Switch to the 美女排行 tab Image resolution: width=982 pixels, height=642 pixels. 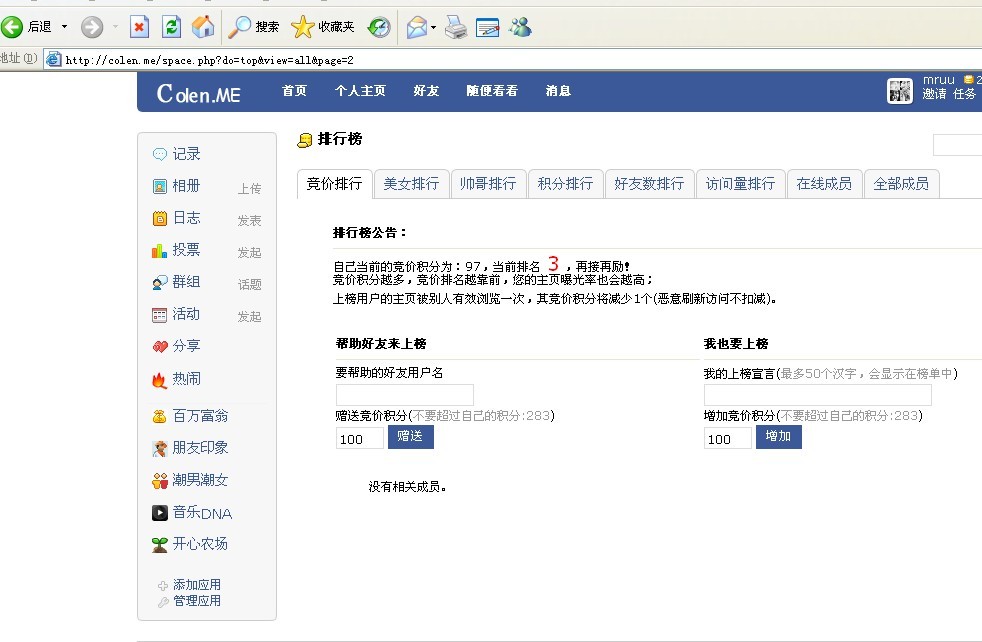click(x=411, y=184)
